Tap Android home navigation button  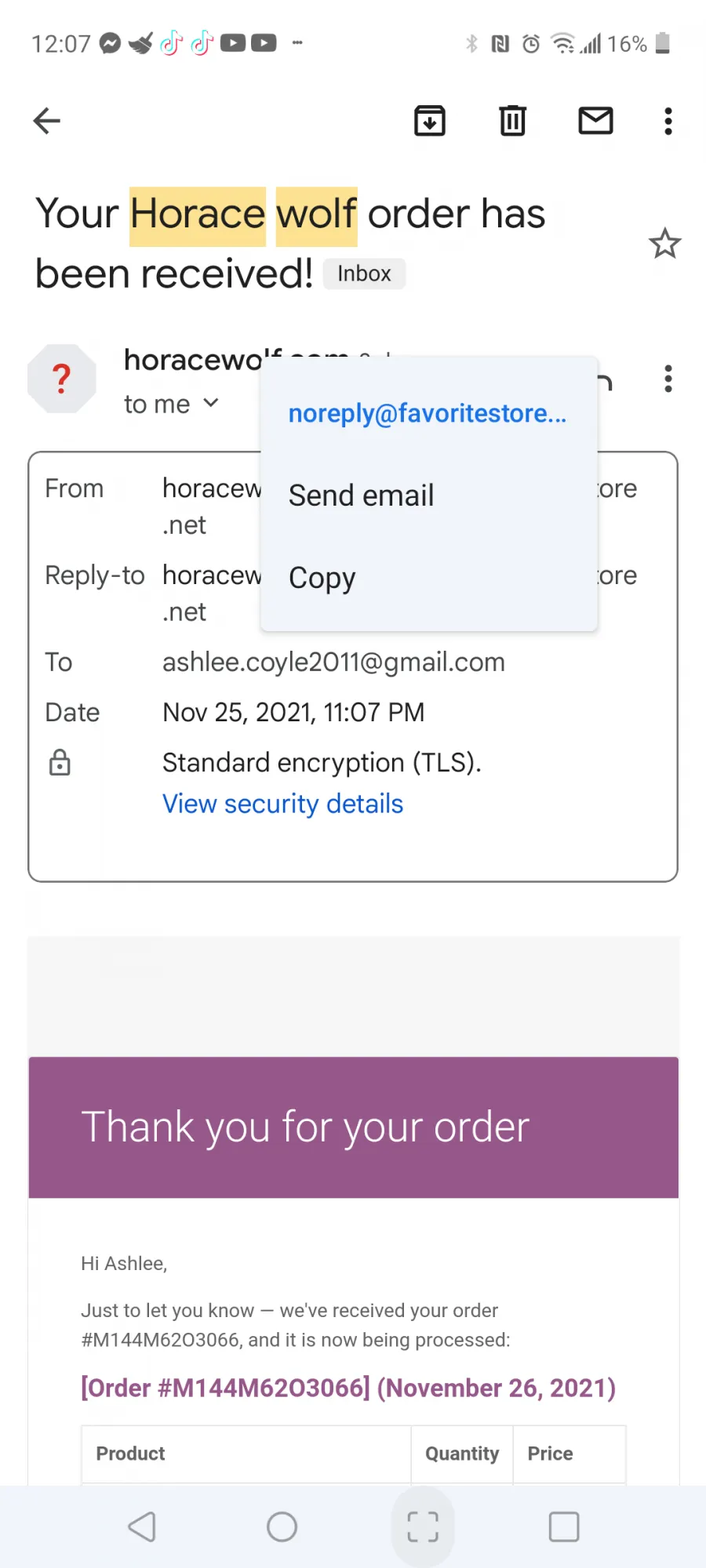[x=282, y=1526]
